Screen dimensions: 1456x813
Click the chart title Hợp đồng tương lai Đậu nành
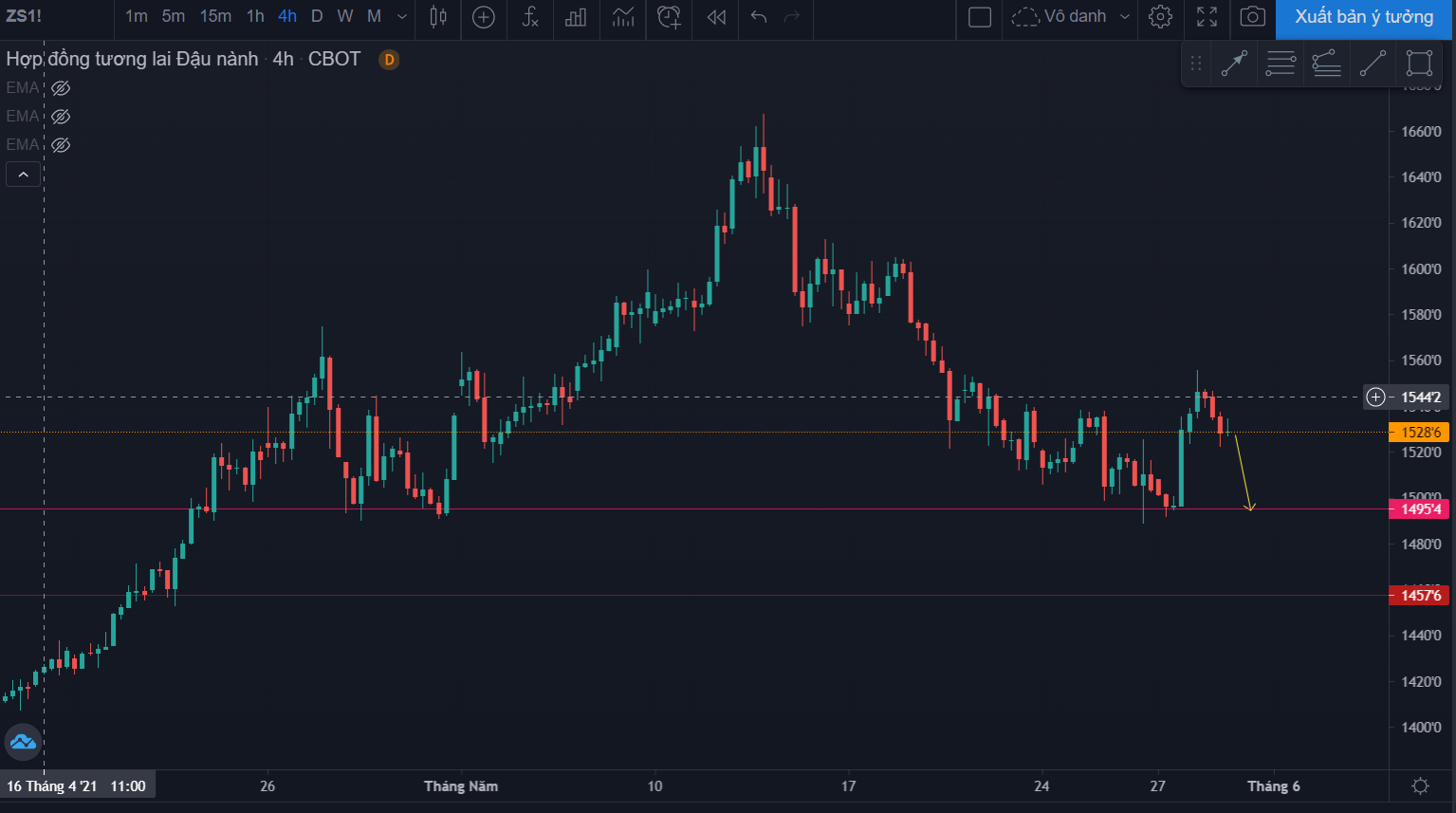(x=132, y=59)
